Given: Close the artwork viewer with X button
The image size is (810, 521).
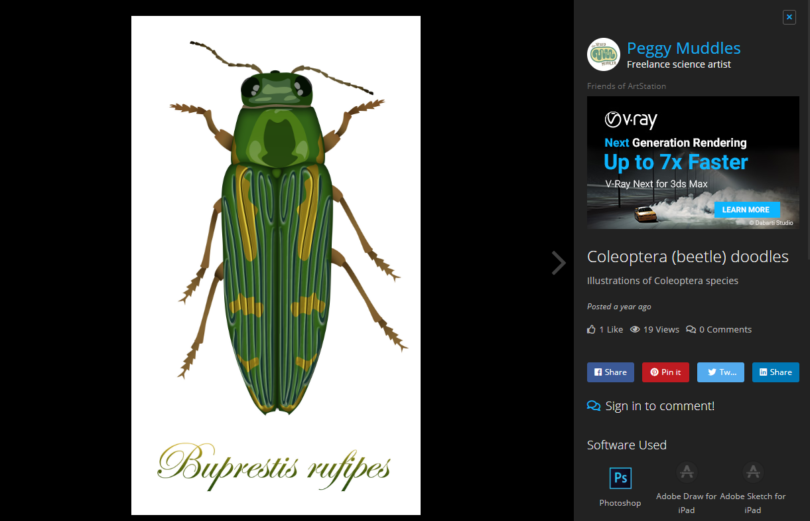Looking at the screenshot, I should click(x=789, y=17).
